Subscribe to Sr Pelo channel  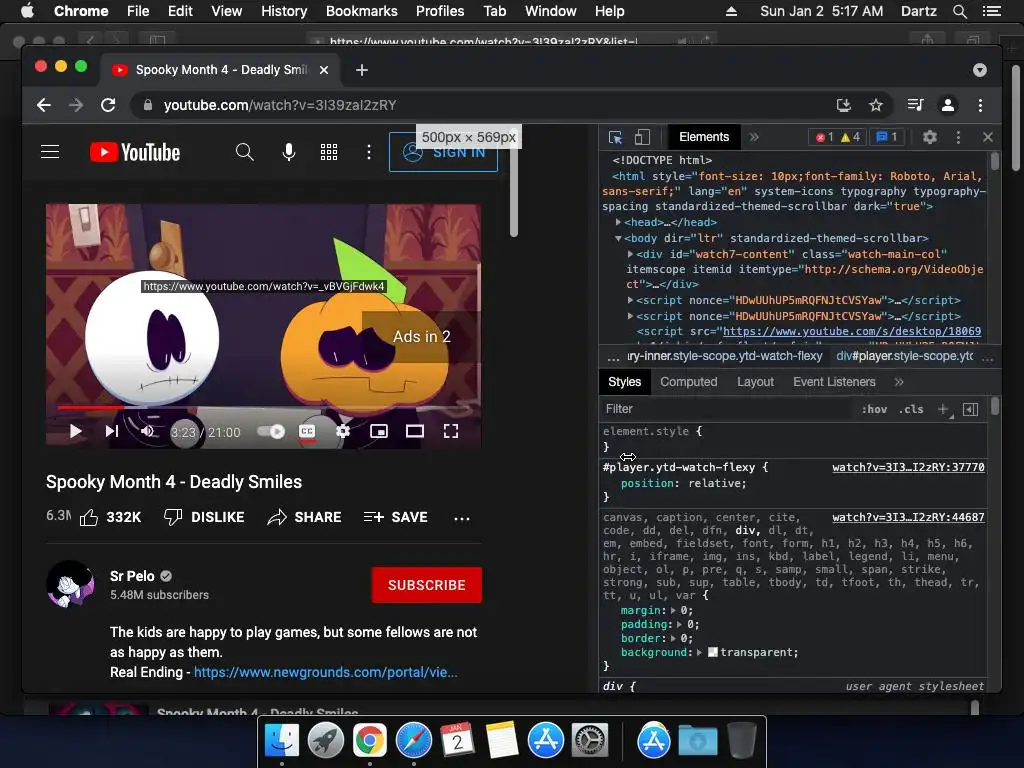pyautogui.click(x=426, y=585)
